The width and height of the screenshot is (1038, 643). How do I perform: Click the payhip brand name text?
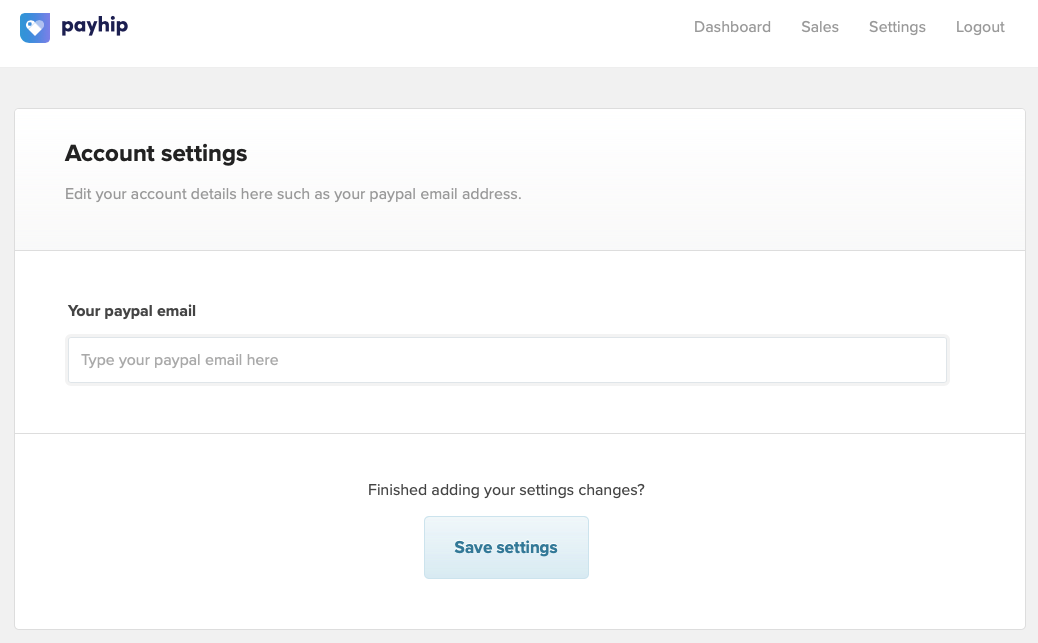(x=95, y=26)
